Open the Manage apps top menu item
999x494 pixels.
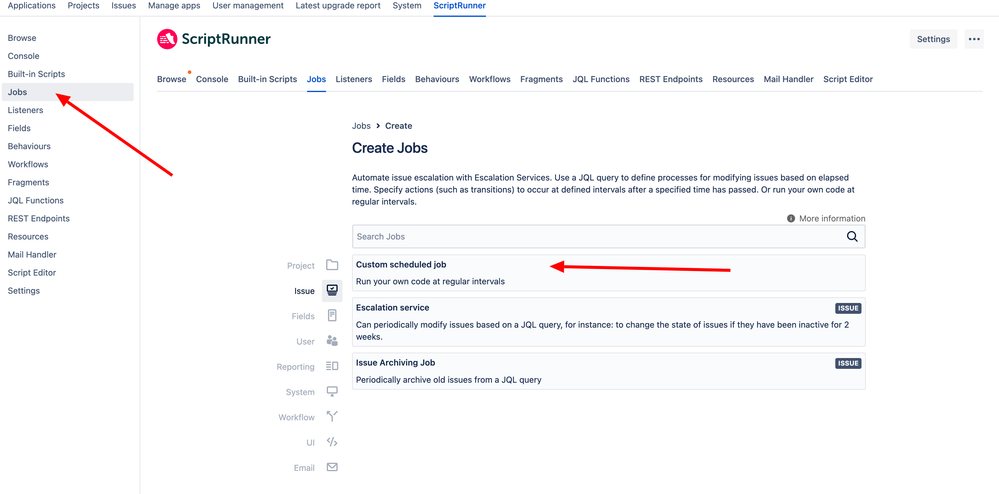[174, 6]
